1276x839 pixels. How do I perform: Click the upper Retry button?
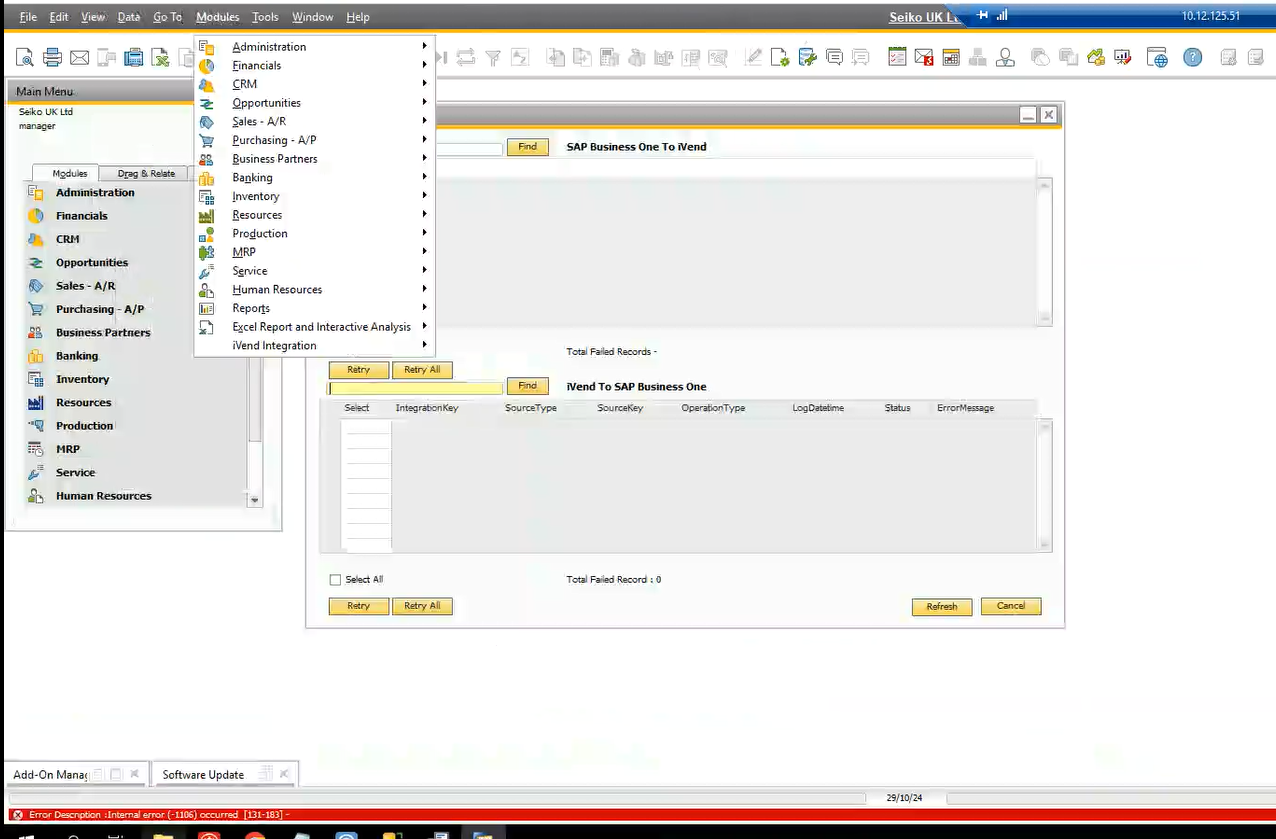pyautogui.click(x=358, y=370)
